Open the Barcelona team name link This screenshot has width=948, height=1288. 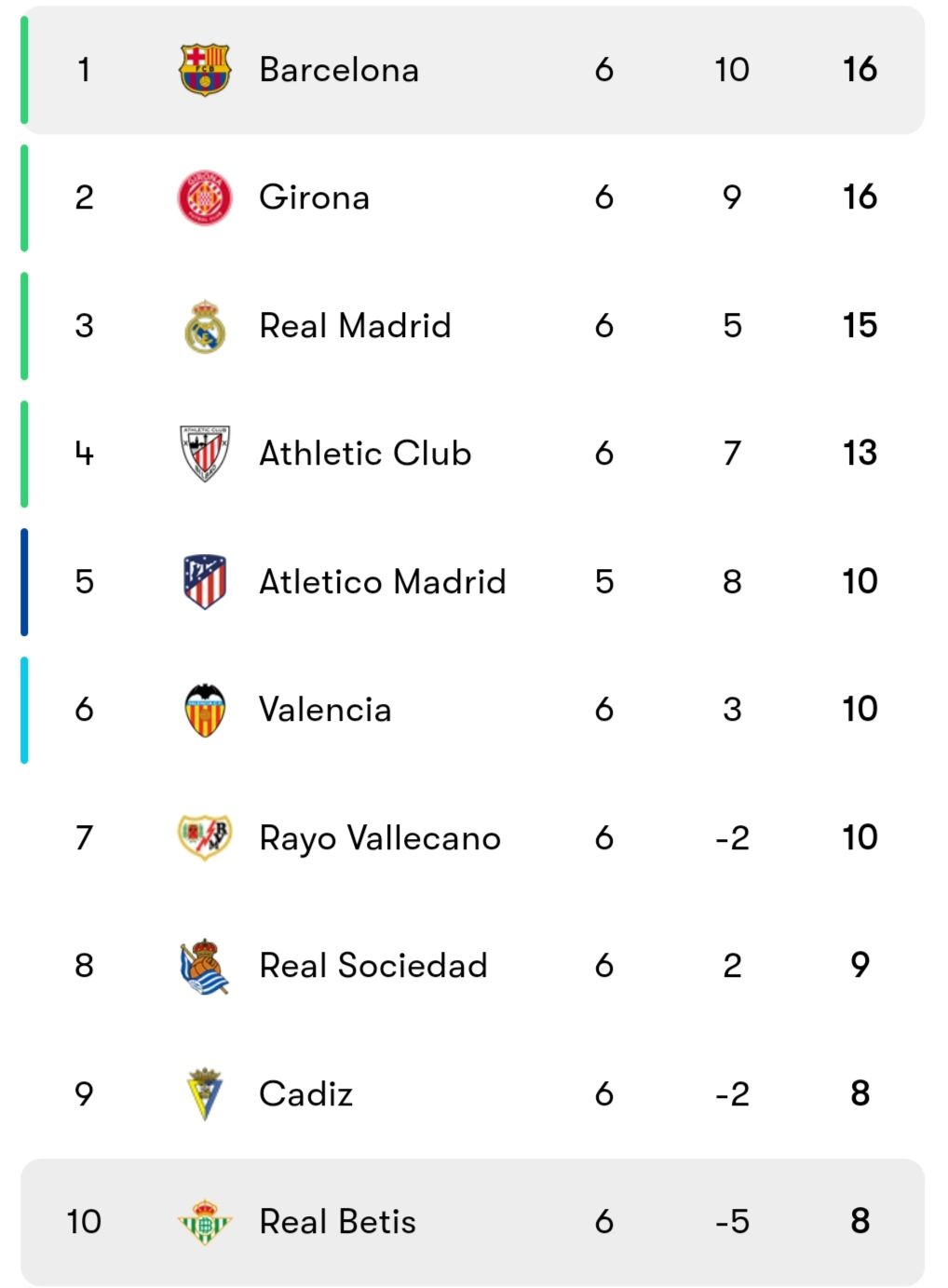click(339, 70)
